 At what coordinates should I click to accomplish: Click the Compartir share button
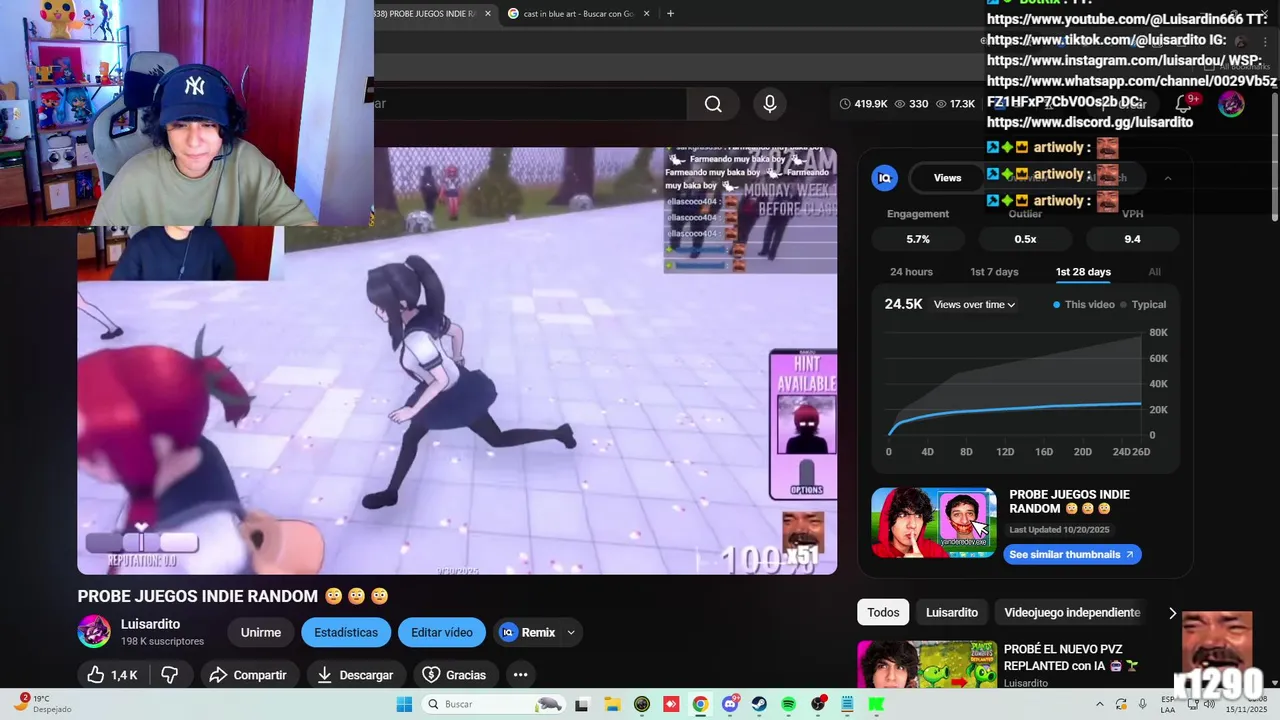(248, 675)
